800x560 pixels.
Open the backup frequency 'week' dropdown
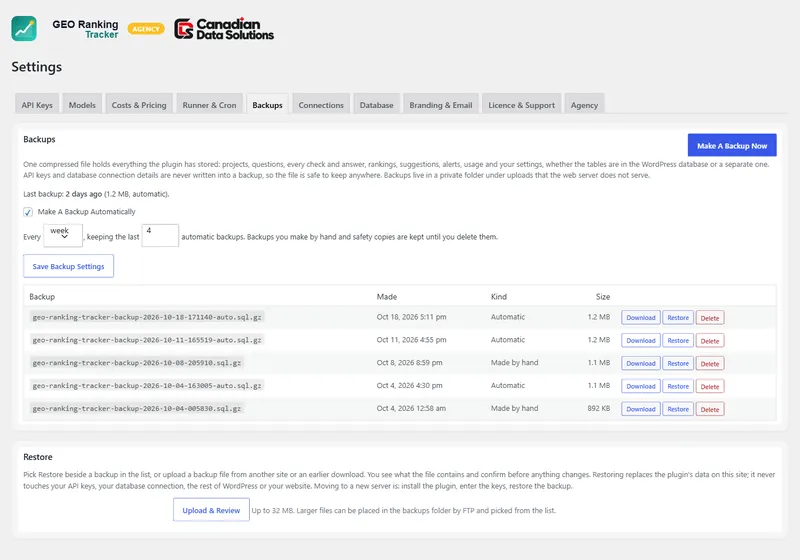click(x=63, y=236)
